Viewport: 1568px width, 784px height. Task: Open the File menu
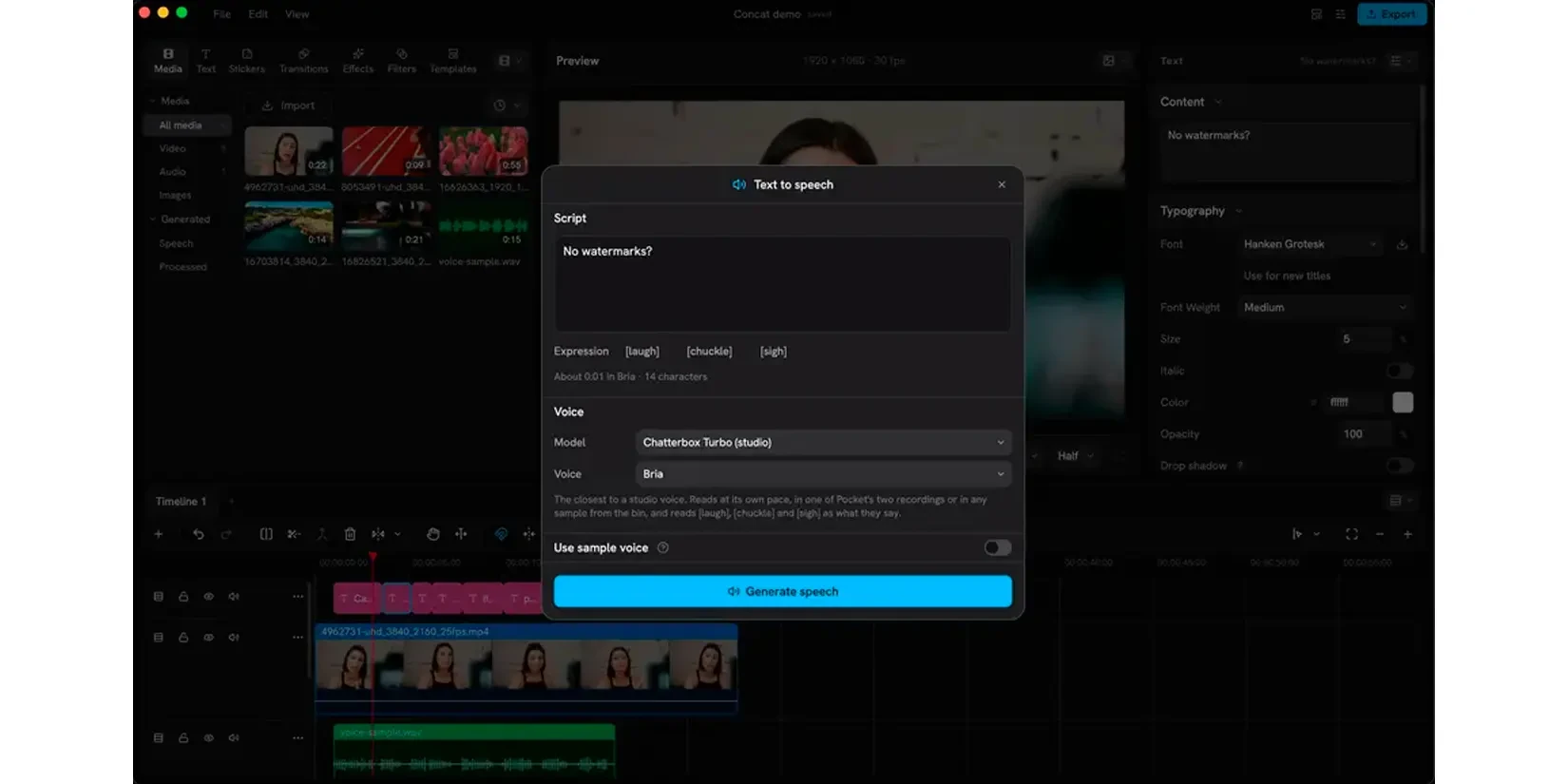pos(221,14)
